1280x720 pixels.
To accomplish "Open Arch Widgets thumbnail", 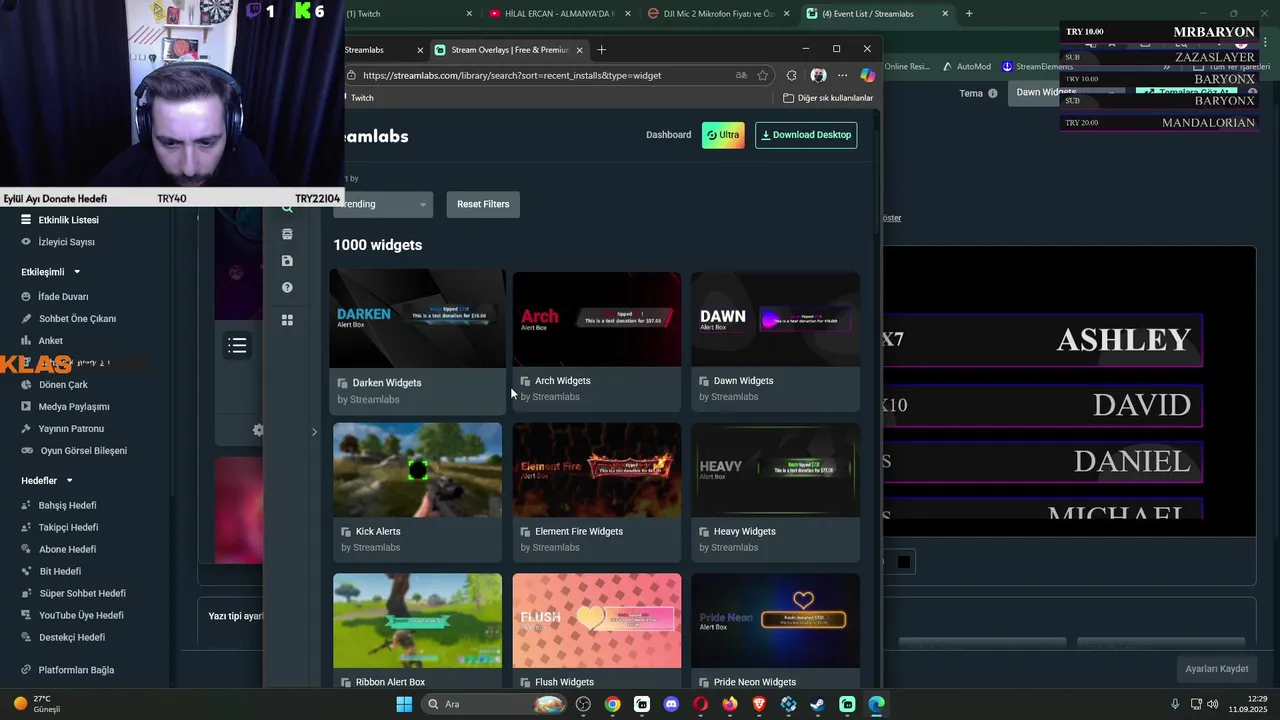I will [x=597, y=319].
